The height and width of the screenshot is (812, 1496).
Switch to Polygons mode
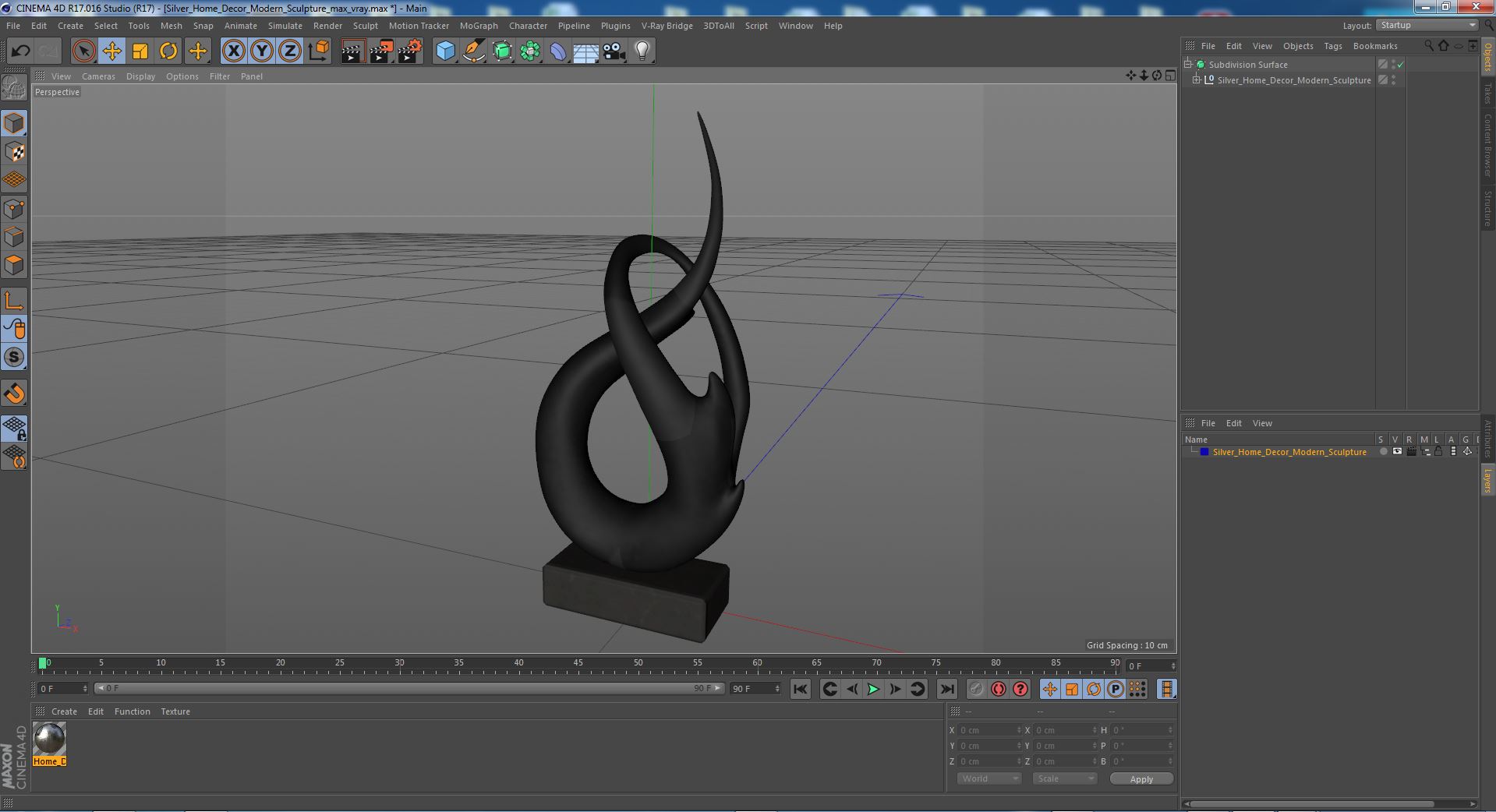pyautogui.click(x=14, y=265)
